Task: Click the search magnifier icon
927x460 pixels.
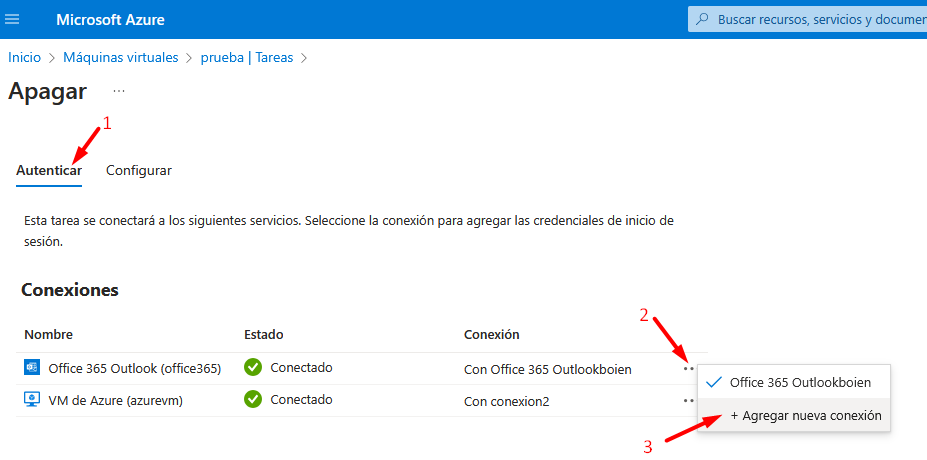Action: point(703,19)
